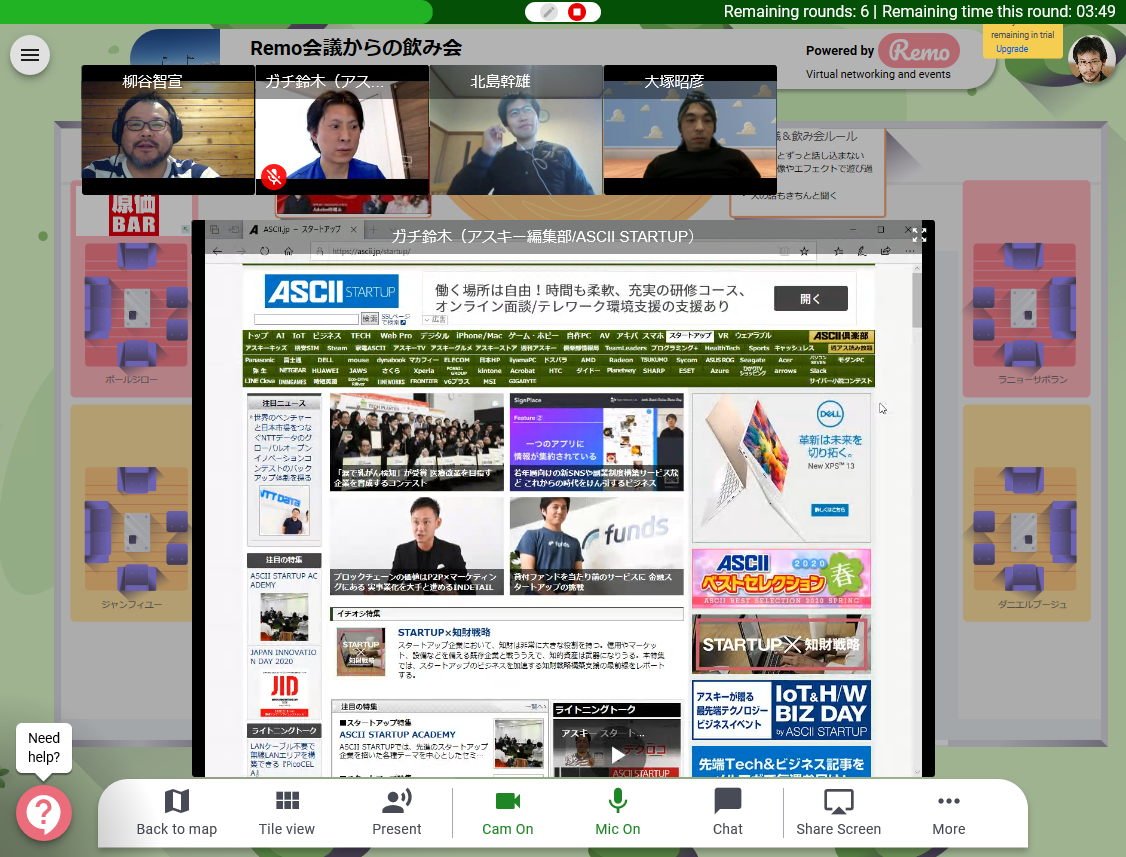The width and height of the screenshot is (1126, 857).
Task: Expand the 広告 ad dropdown
Action: pos(434,320)
